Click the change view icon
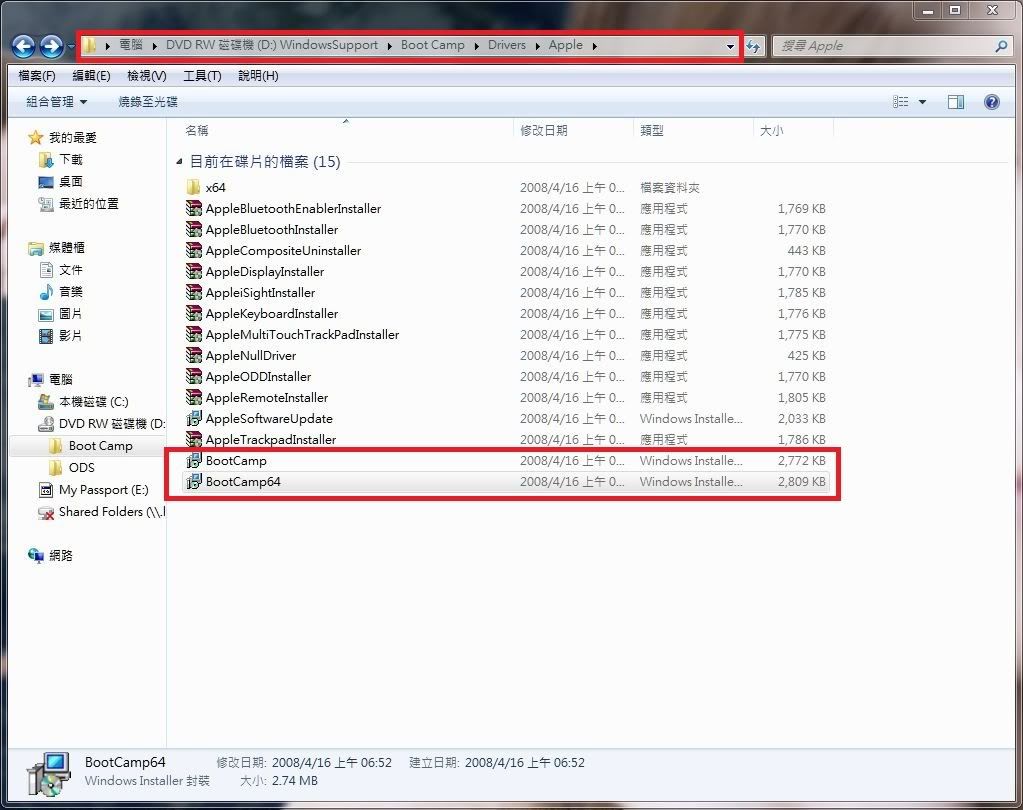 (901, 102)
